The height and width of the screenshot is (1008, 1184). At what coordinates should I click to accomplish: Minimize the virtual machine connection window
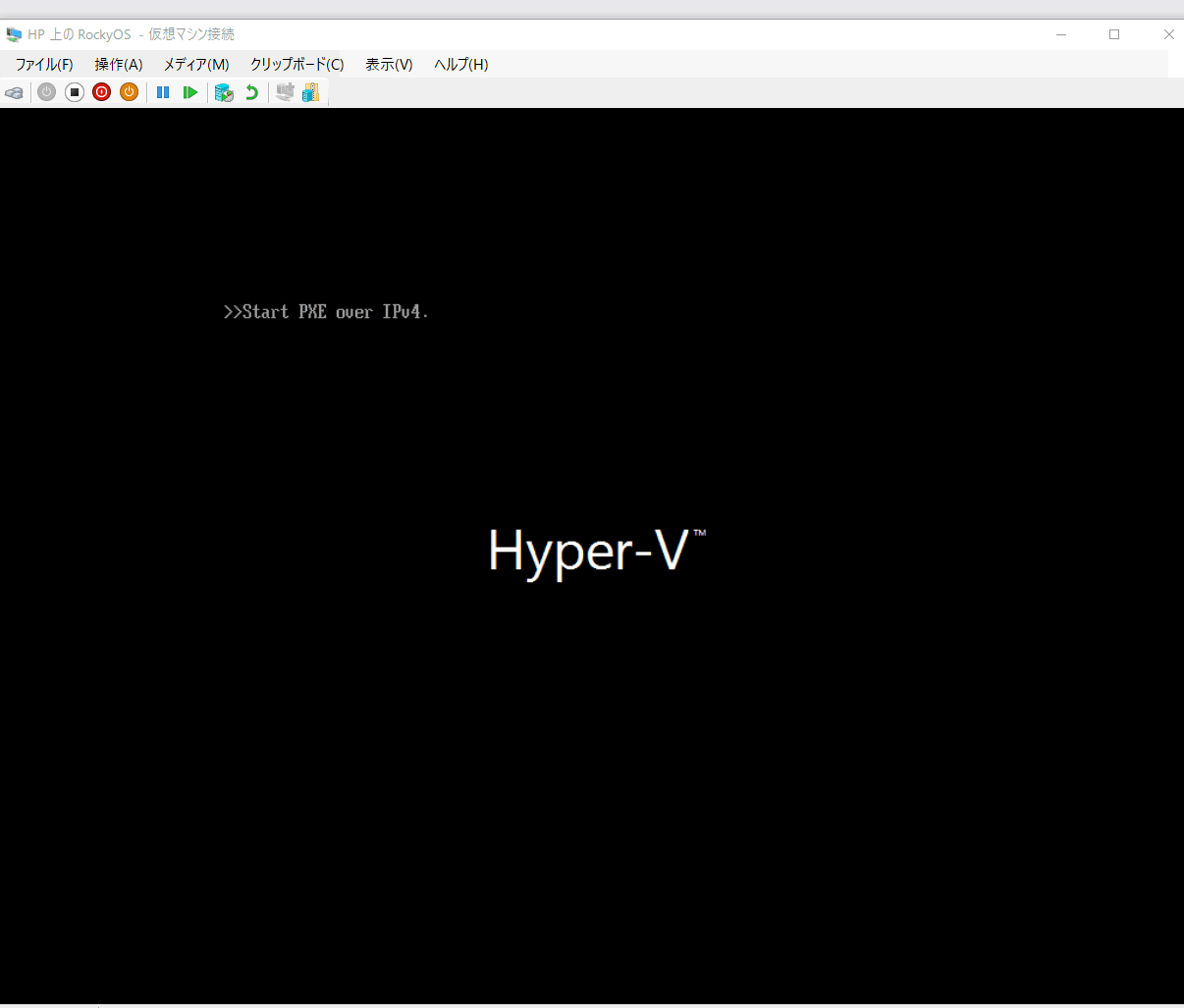pos(1061,34)
